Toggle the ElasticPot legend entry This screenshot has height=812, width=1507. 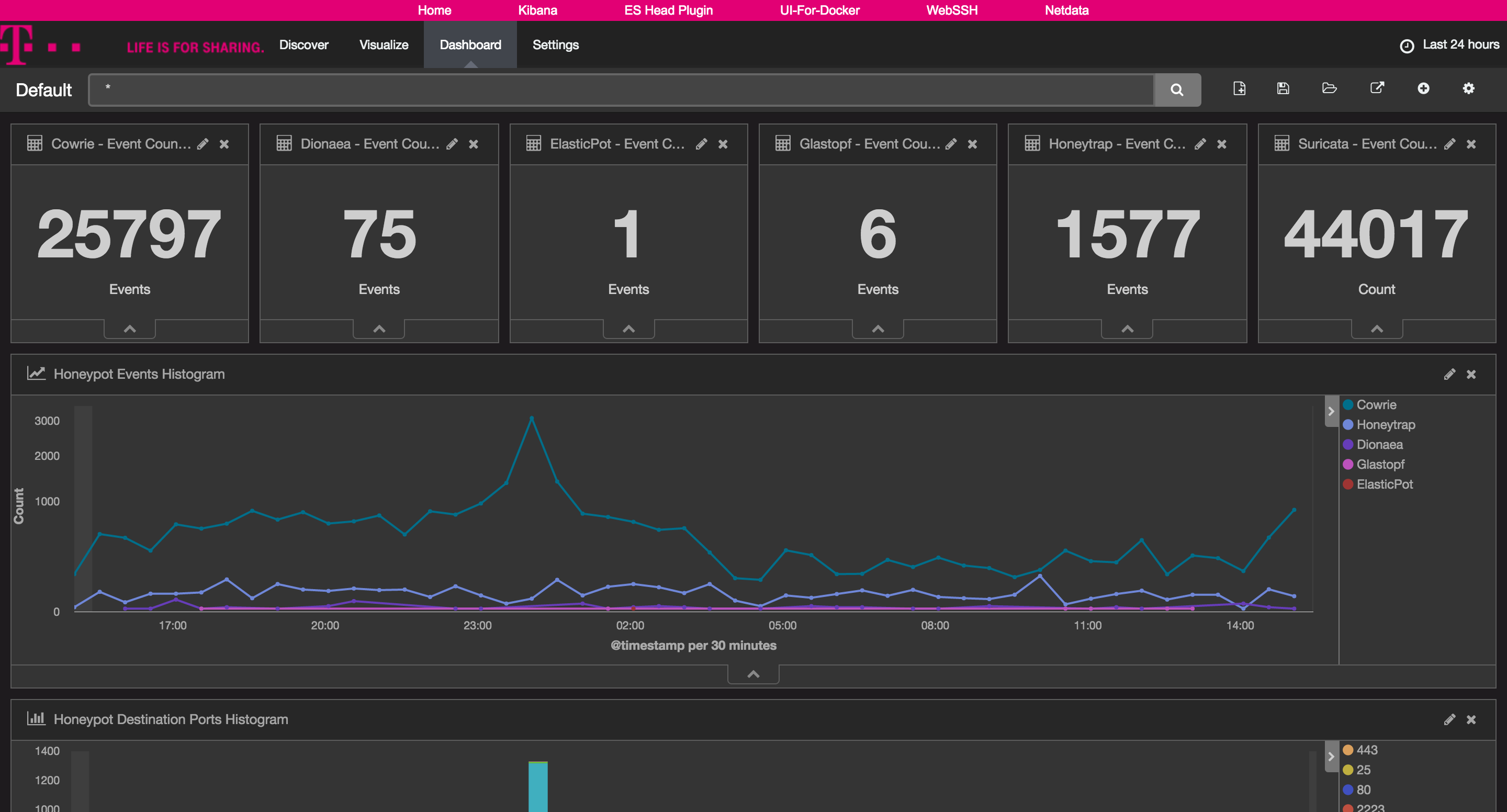pyautogui.click(x=1384, y=484)
